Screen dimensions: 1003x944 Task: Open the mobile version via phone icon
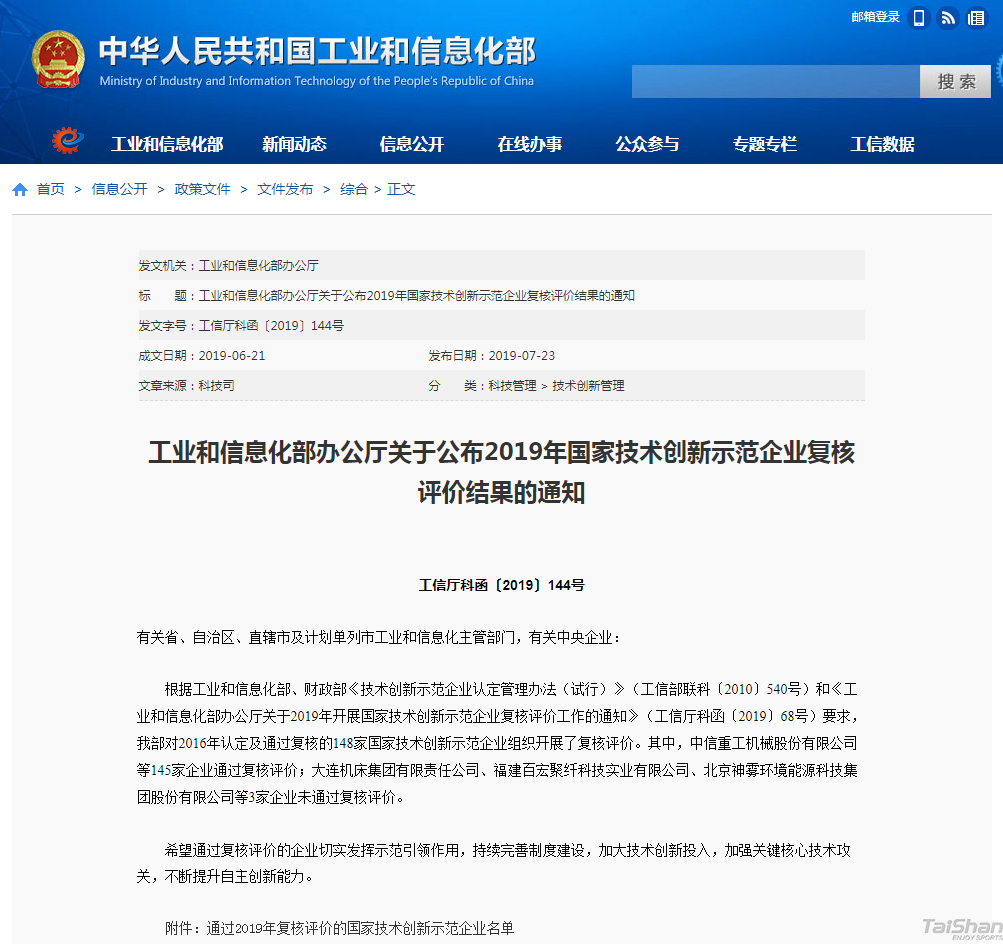[917, 17]
